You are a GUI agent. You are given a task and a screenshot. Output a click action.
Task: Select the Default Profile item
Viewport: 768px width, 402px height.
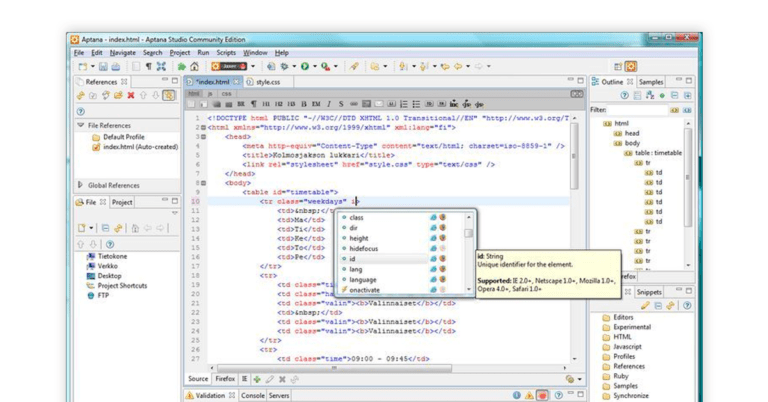pyautogui.click(x=119, y=137)
